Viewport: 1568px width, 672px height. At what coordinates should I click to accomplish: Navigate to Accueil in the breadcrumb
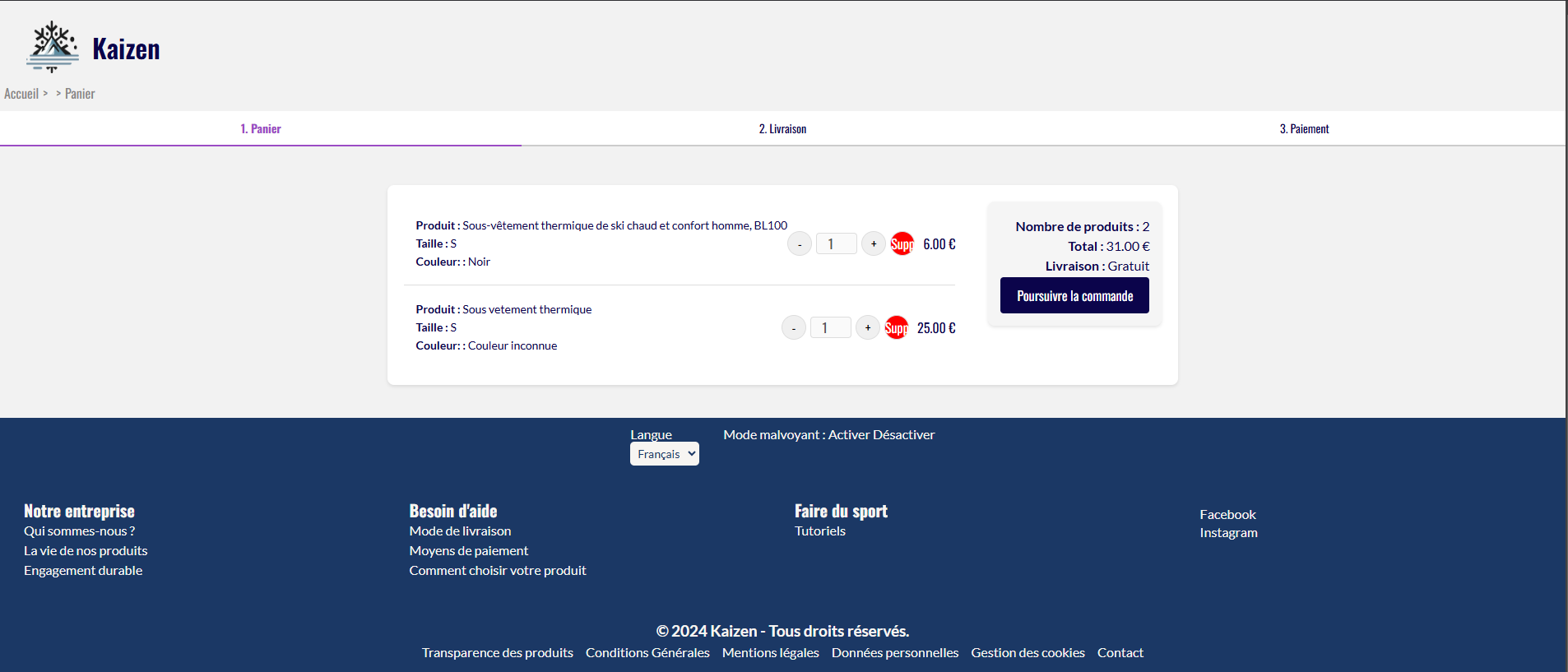pos(21,94)
